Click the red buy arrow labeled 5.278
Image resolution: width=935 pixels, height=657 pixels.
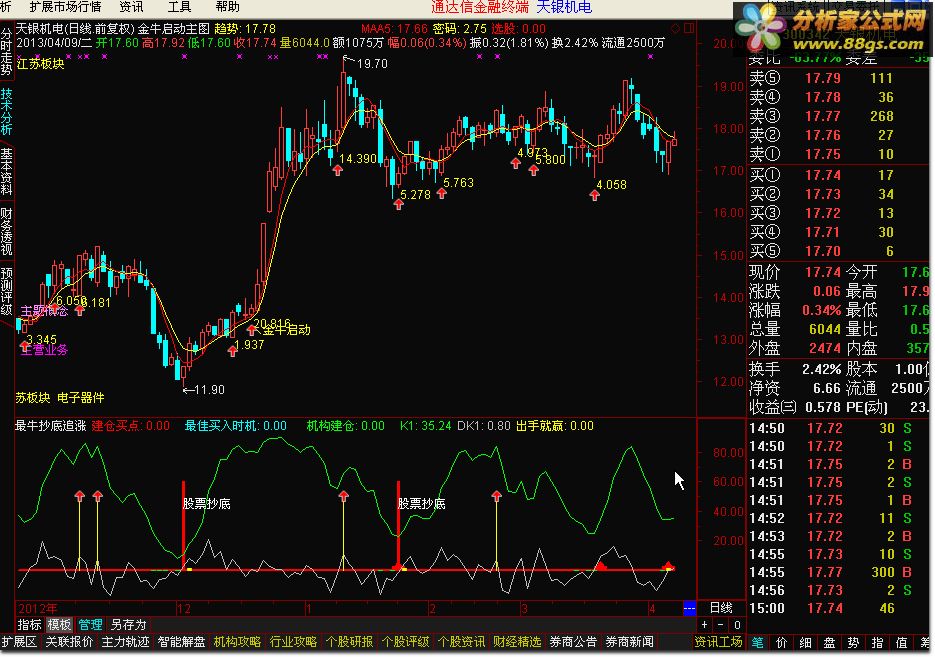(399, 204)
